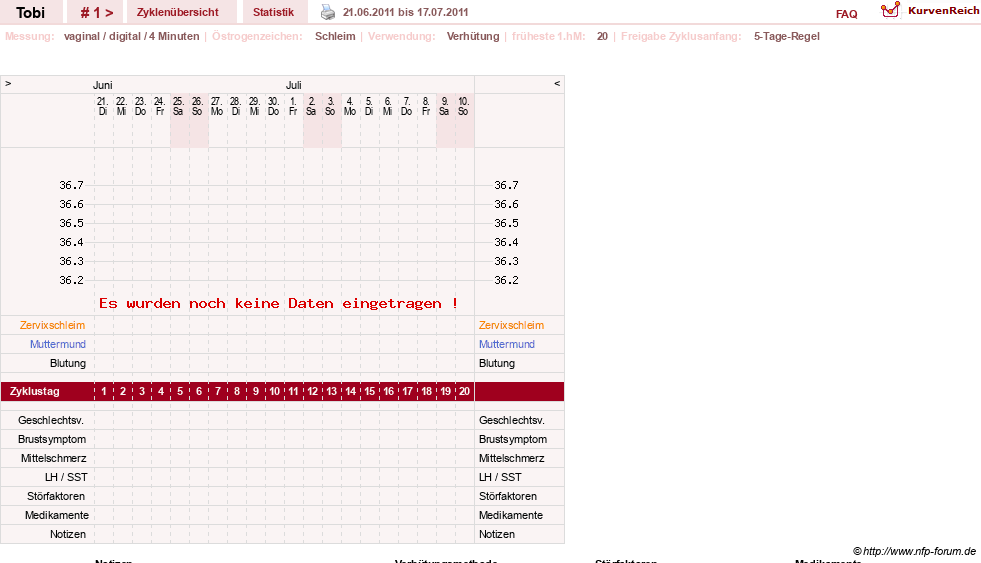Click the right Geschlechtsv. row label
This screenshot has width=981, height=563.
click(512, 420)
